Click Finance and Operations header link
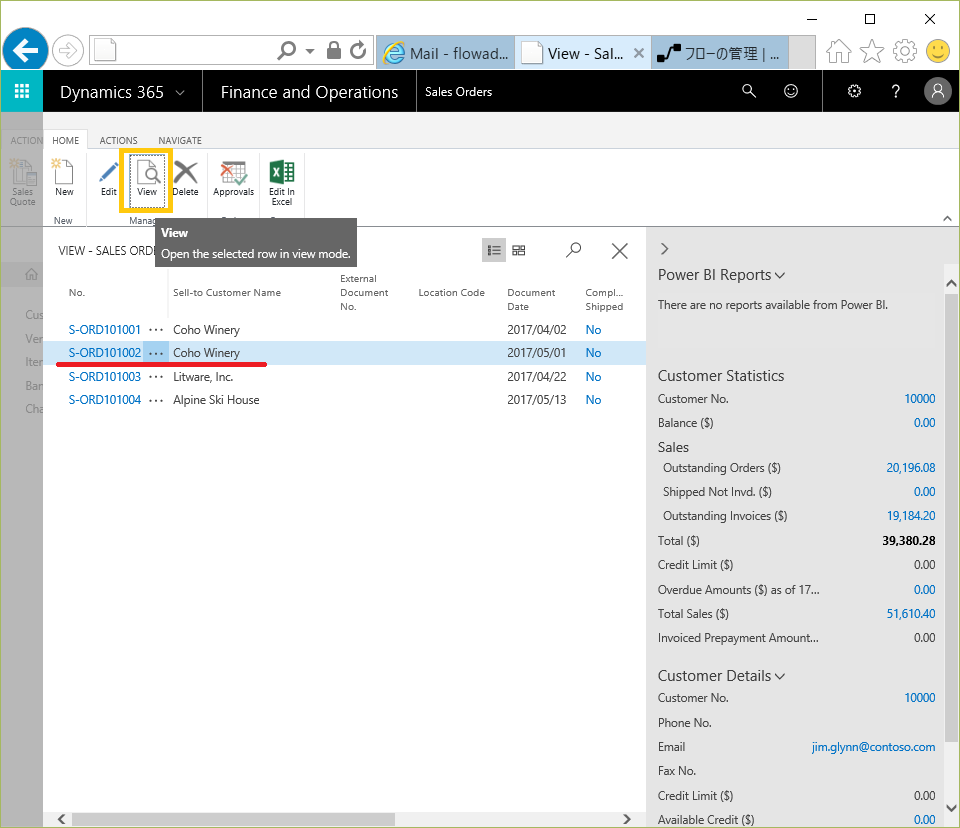 [x=309, y=92]
